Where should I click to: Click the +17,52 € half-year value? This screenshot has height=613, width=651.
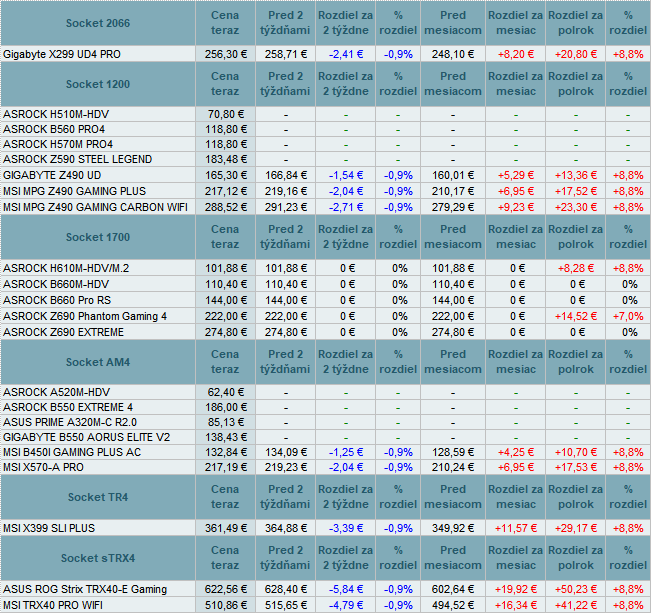[x=575, y=191]
